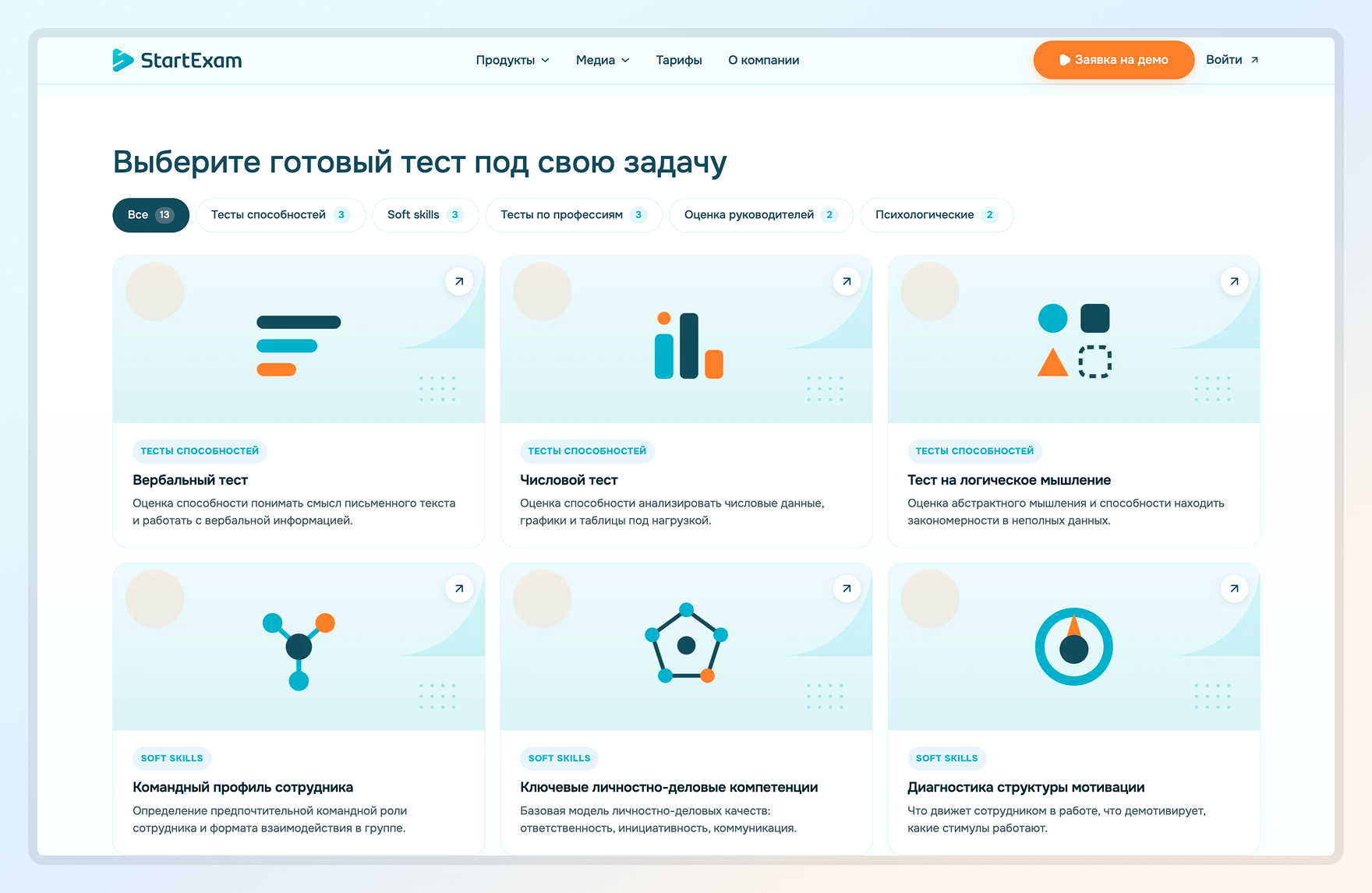
Task: Click the geometric shapes illustration of logic test
Action: coord(1074,341)
